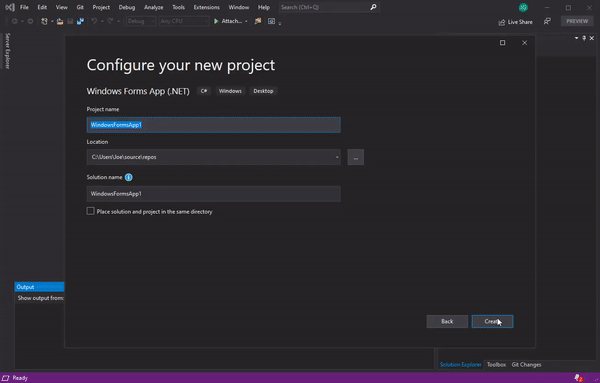This screenshot has height=383, width=600.
Task: Open the Edit menu
Action: pos(42,7)
